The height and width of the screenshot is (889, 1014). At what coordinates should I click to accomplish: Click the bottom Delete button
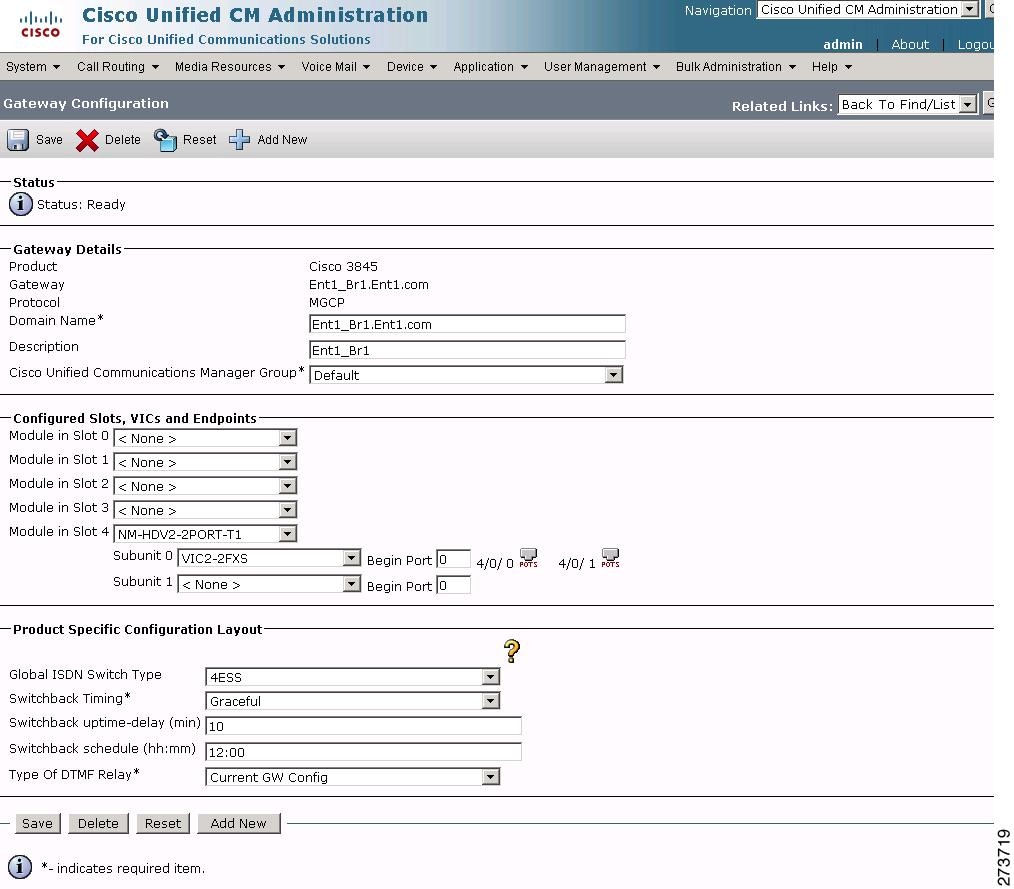98,823
